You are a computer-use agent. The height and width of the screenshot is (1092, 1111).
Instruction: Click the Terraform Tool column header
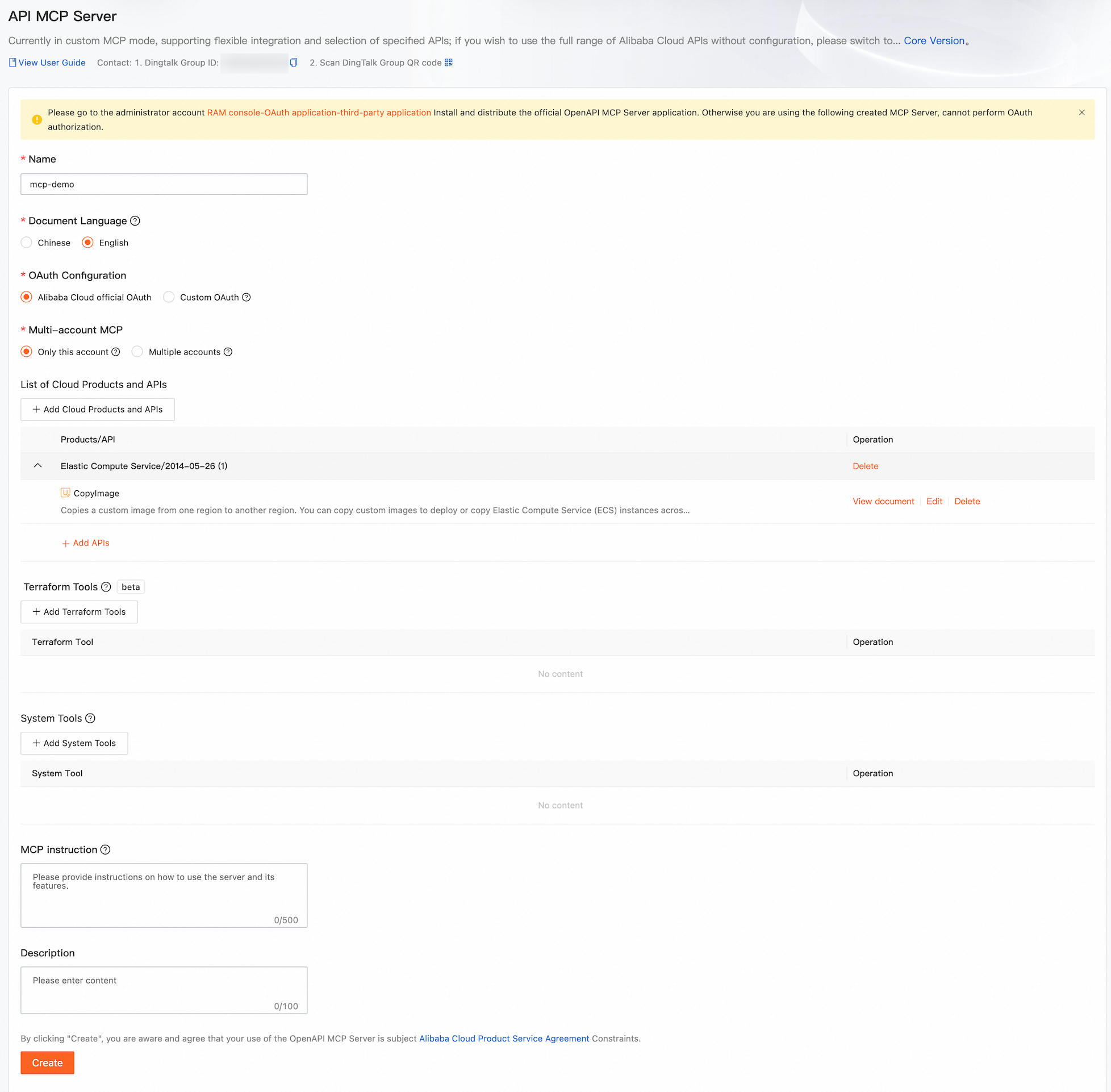coord(62,642)
